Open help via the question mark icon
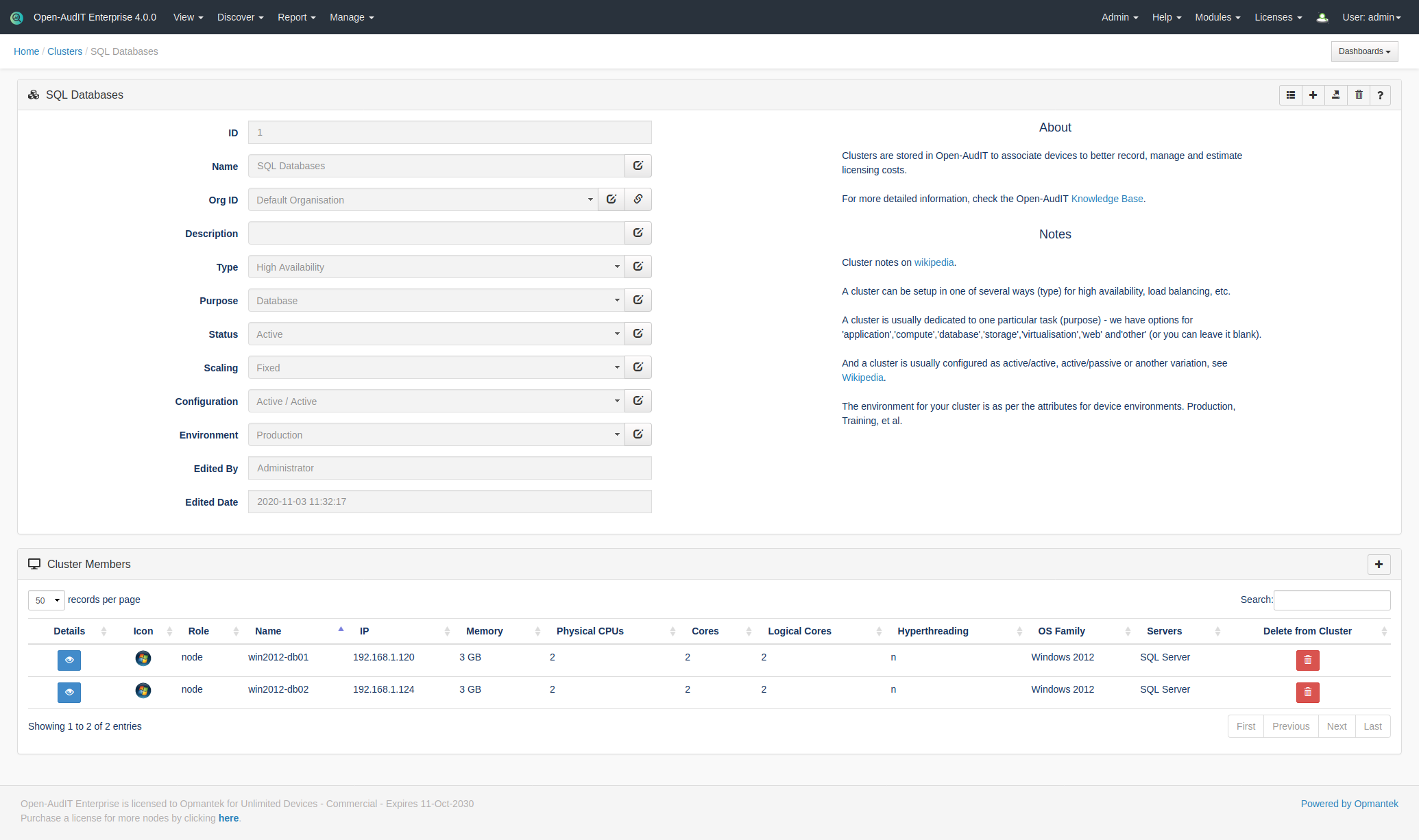 (1380, 95)
